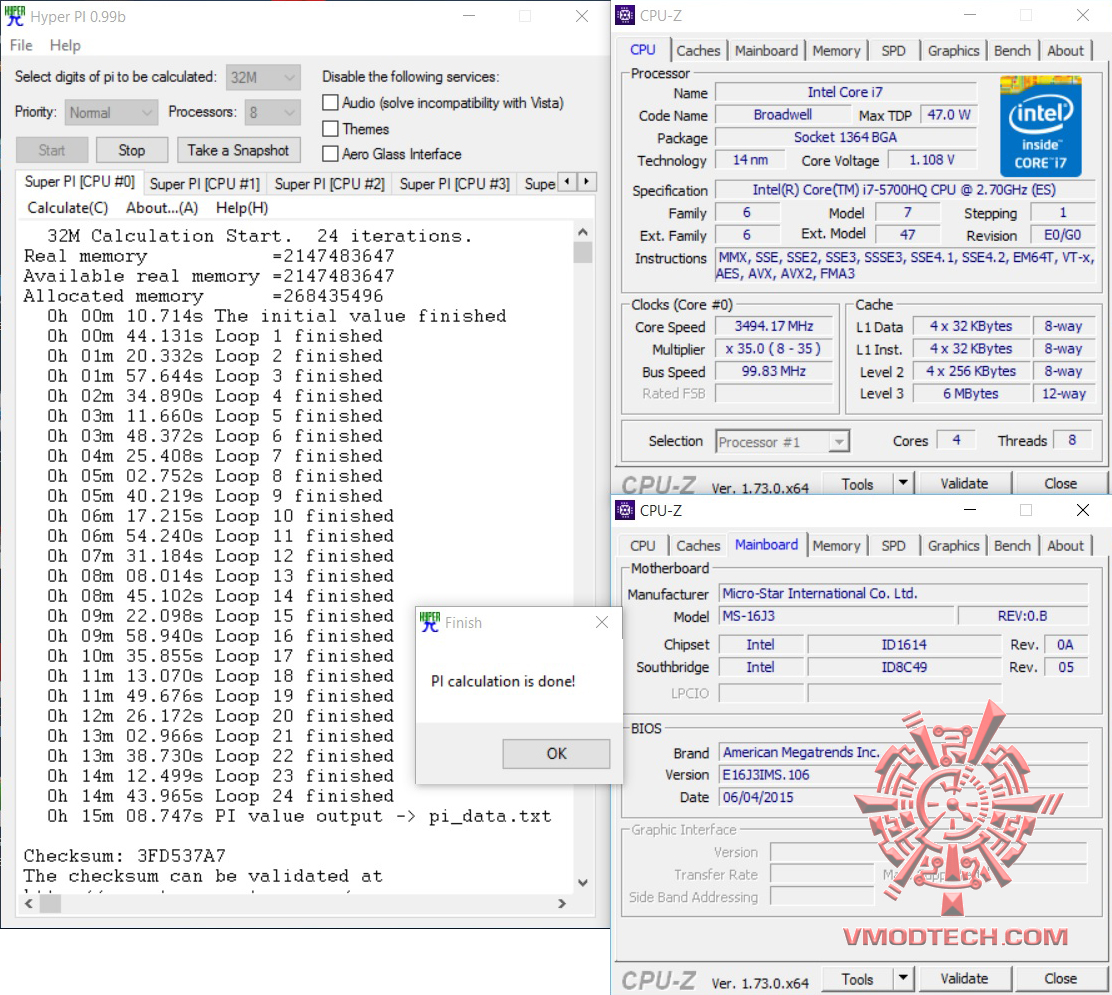The height and width of the screenshot is (995, 1112).
Task: Click Tools in the bottom CPU-Z window
Action: pyautogui.click(x=857, y=979)
